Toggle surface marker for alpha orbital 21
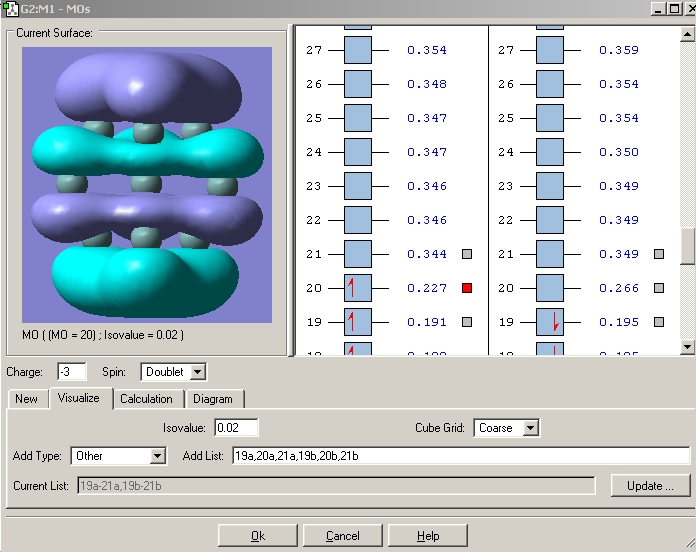 [467, 254]
